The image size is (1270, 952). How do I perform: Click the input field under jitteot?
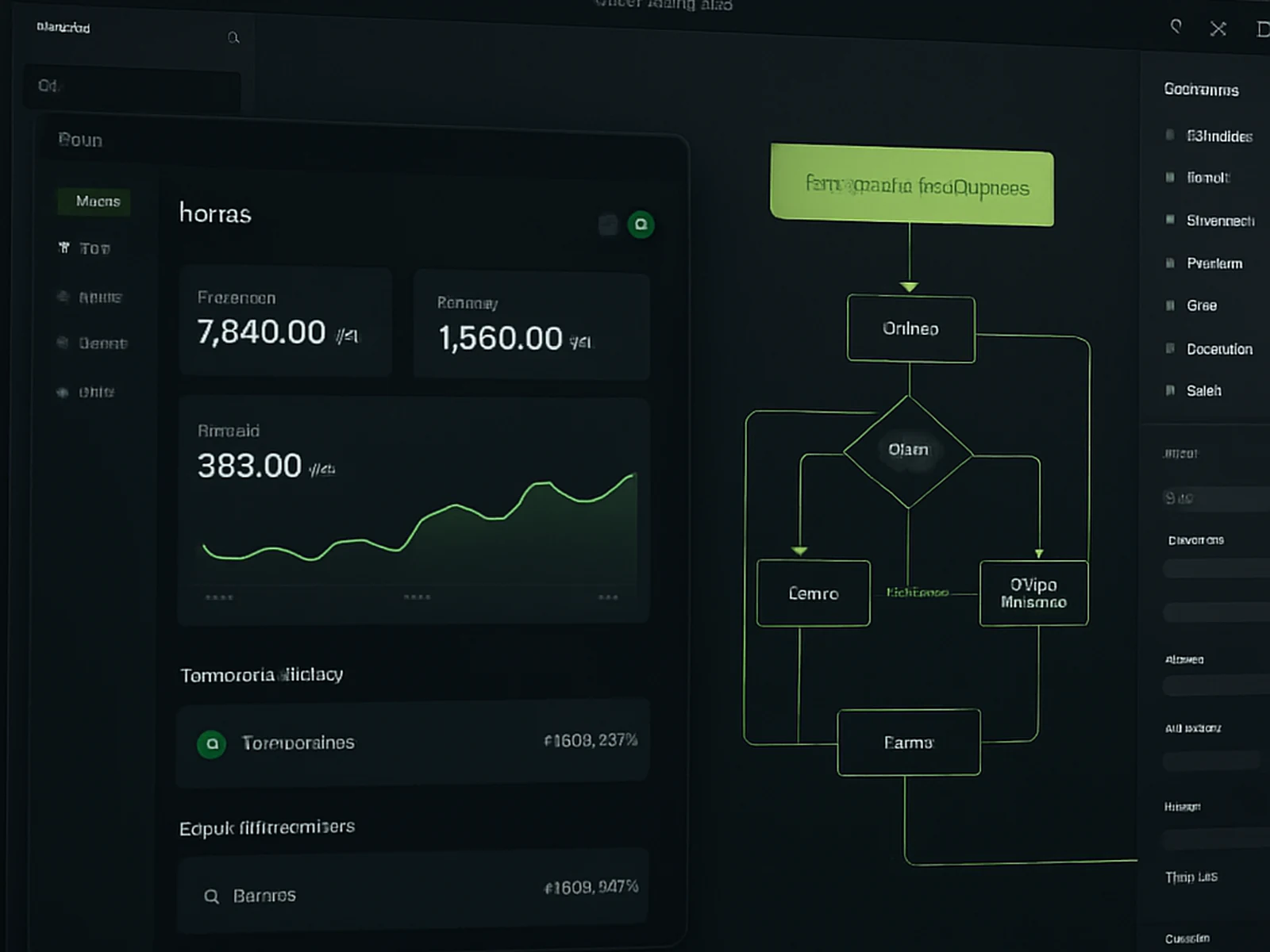point(1216,498)
